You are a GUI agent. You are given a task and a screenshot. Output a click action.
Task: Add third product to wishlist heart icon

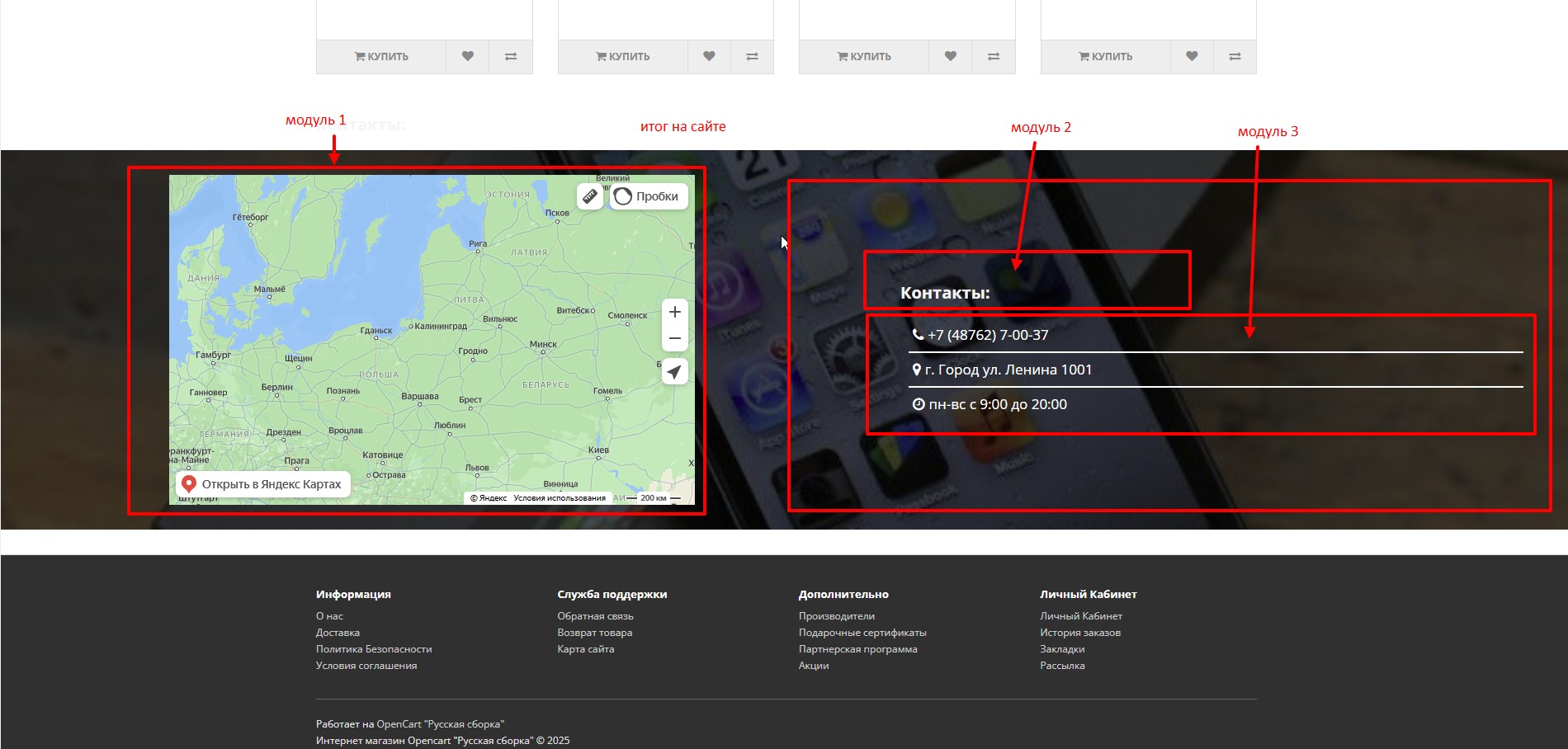[x=950, y=56]
